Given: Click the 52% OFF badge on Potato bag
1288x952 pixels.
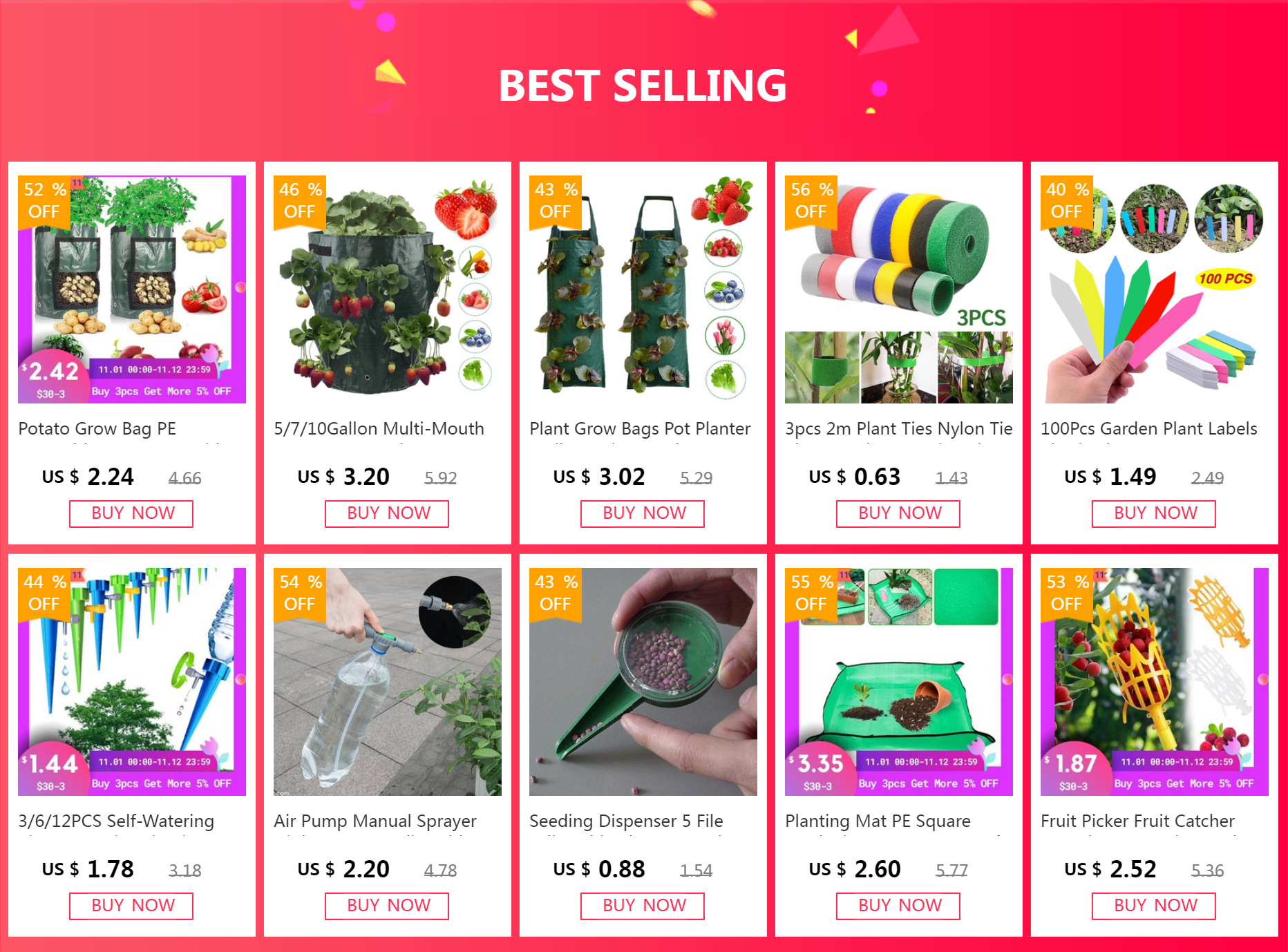Looking at the screenshot, I should coord(44,201).
